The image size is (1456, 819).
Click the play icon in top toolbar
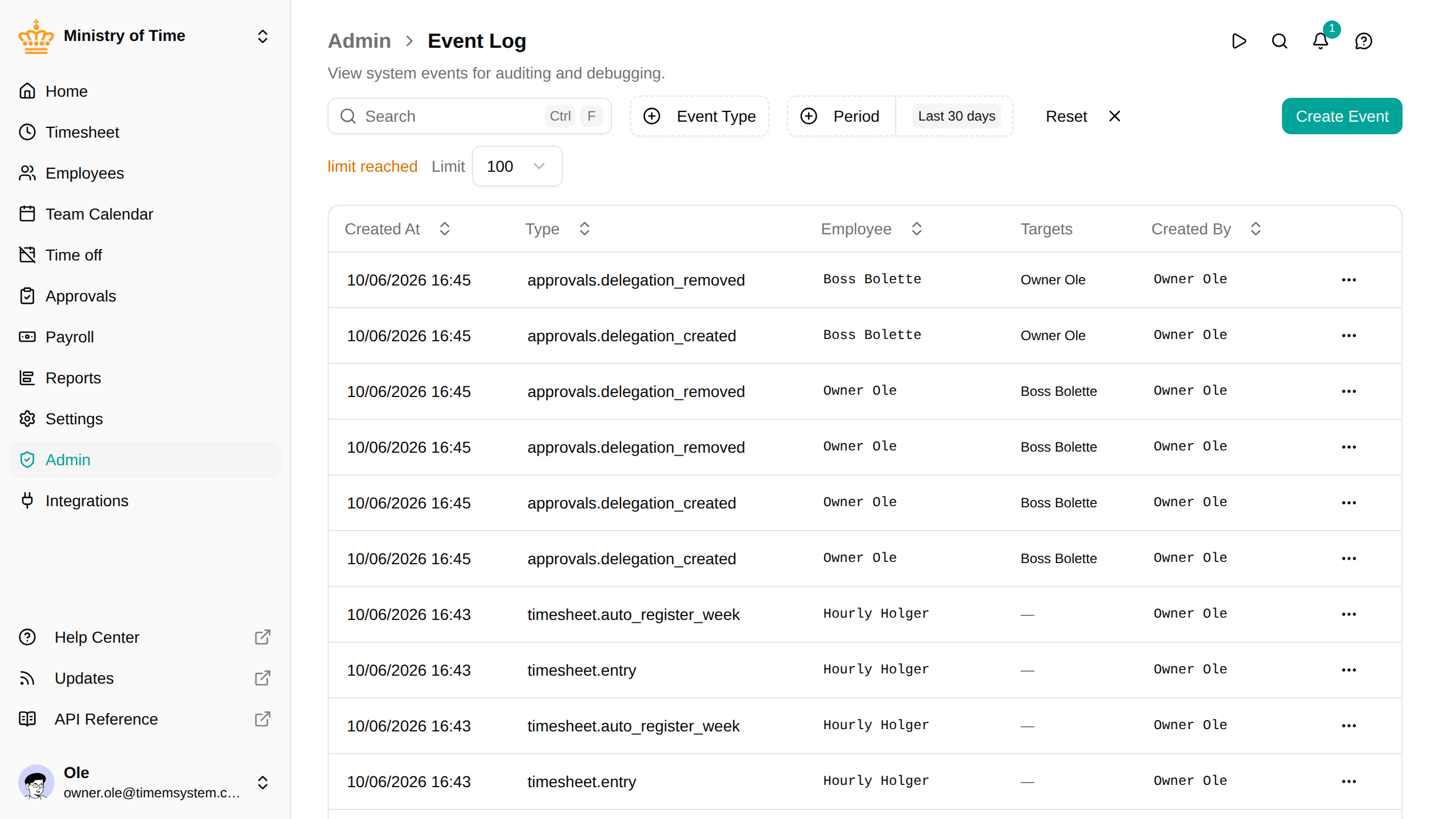tap(1239, 41)
